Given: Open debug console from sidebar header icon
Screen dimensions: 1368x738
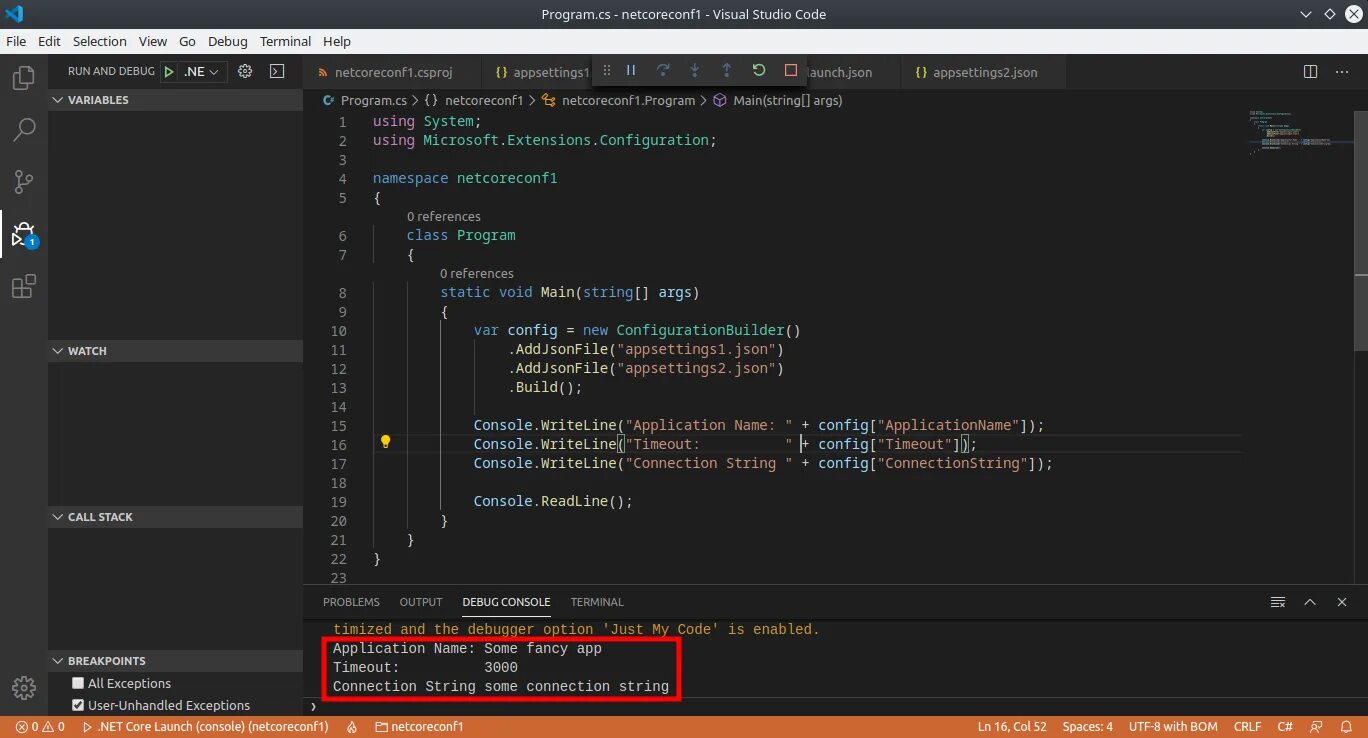Looking at the screenshot, I should pos(277,71).
